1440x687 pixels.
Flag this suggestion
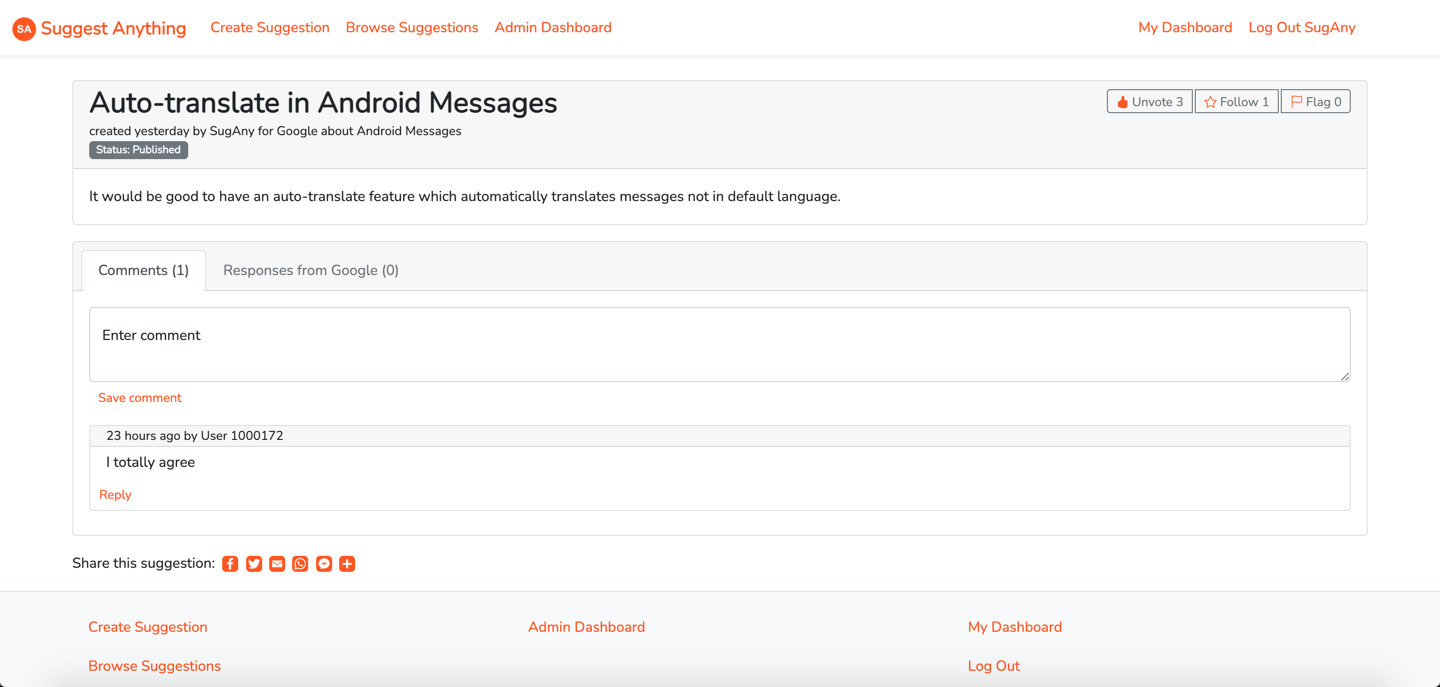coord(1315,102)
